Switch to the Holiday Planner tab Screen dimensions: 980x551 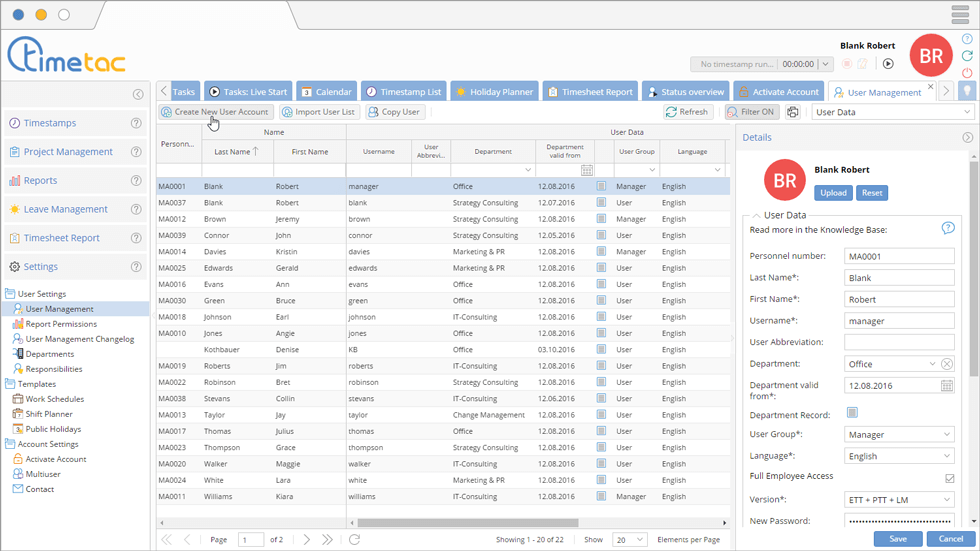tap(494, 92)
